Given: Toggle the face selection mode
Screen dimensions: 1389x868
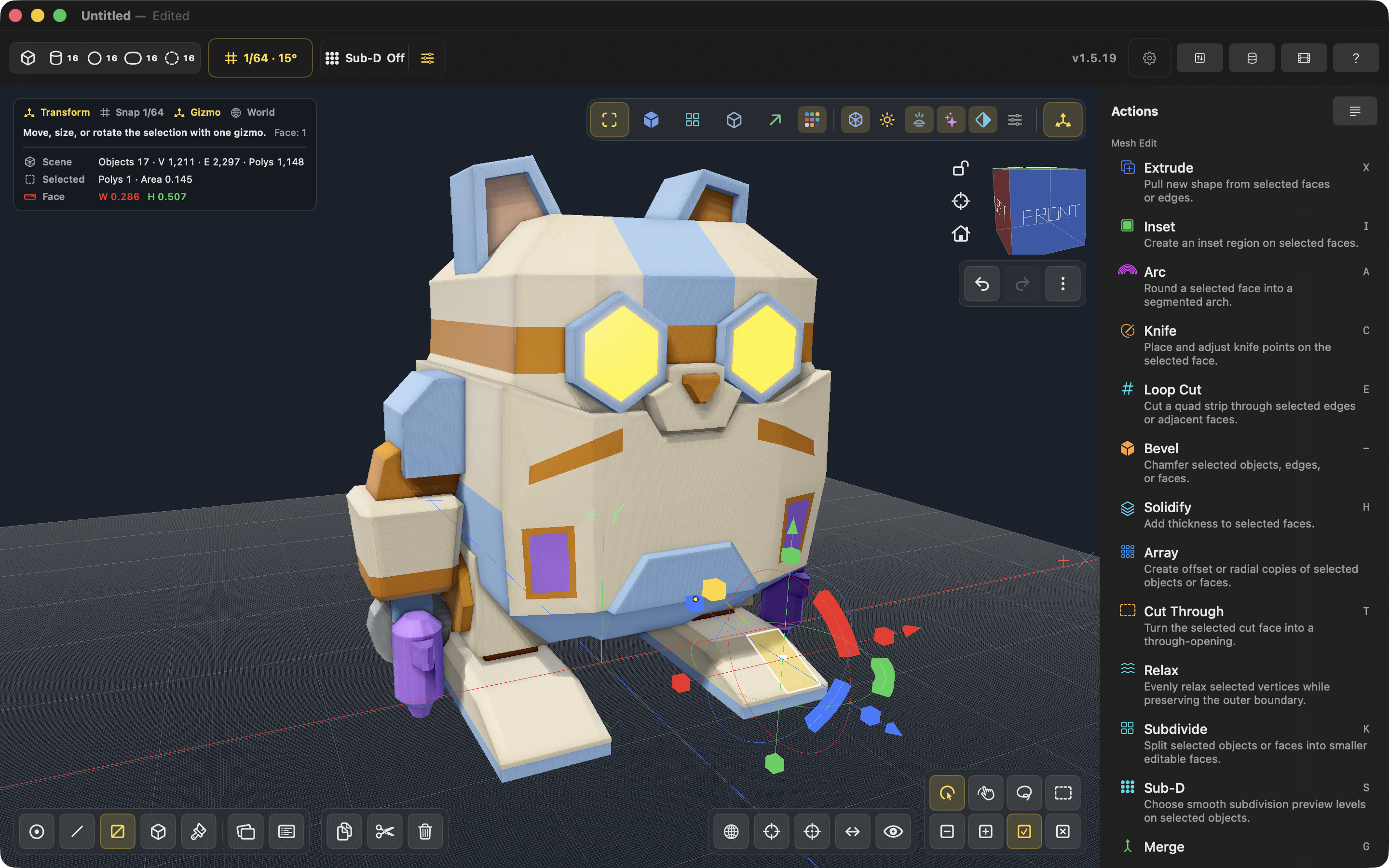Looking at the screenshot, I should (118, 831).
